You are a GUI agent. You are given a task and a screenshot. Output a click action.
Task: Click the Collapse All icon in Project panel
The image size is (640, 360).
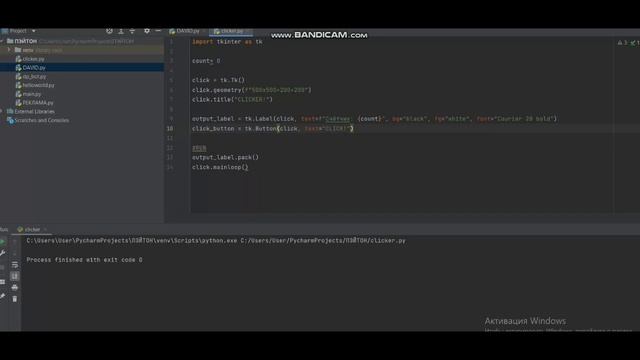[x=132, y=31]
